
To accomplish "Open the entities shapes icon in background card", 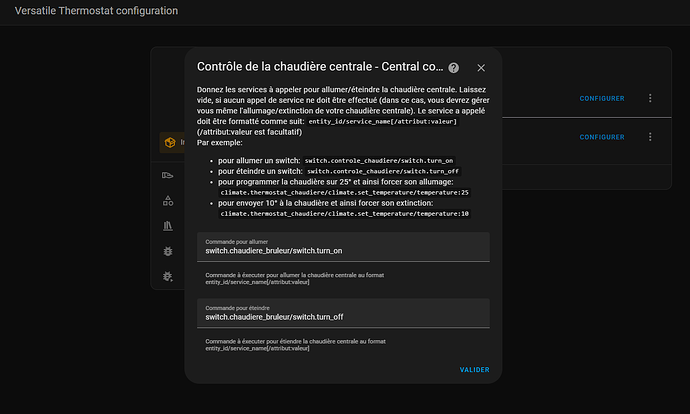I will (168, 201).
